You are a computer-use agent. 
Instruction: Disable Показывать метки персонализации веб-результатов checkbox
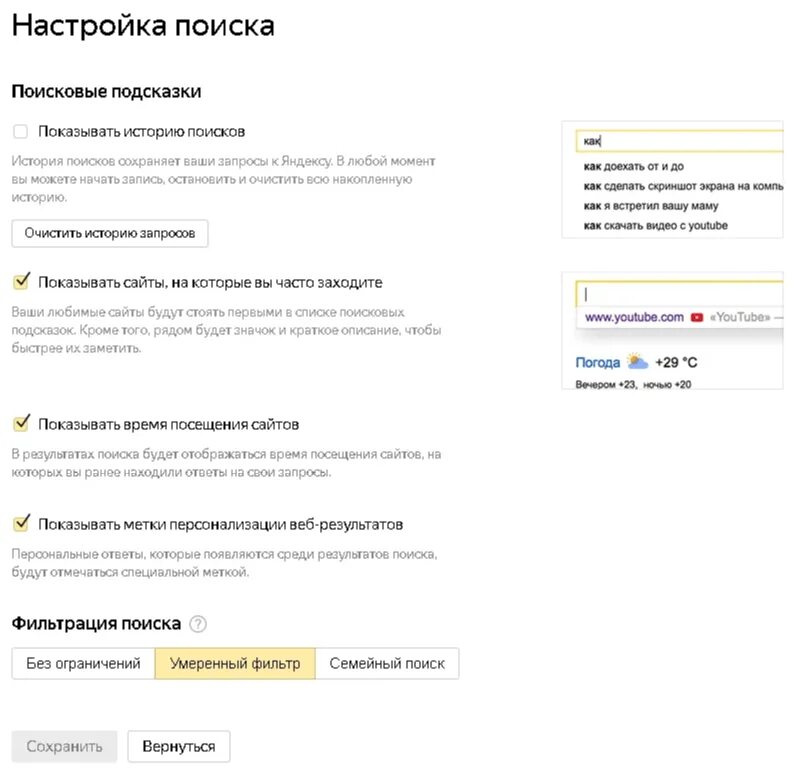coord(21,524)
